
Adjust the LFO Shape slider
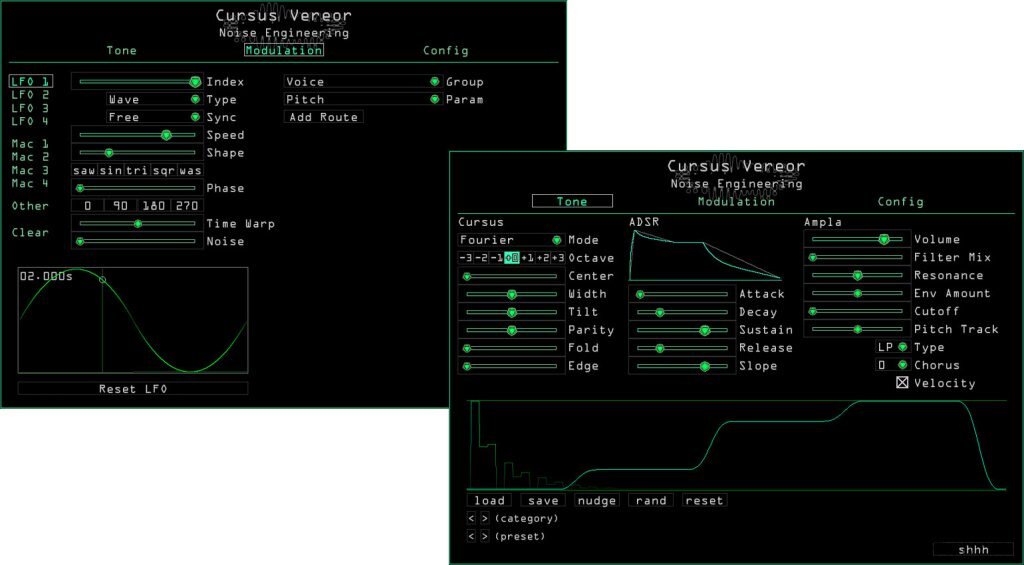137,153
